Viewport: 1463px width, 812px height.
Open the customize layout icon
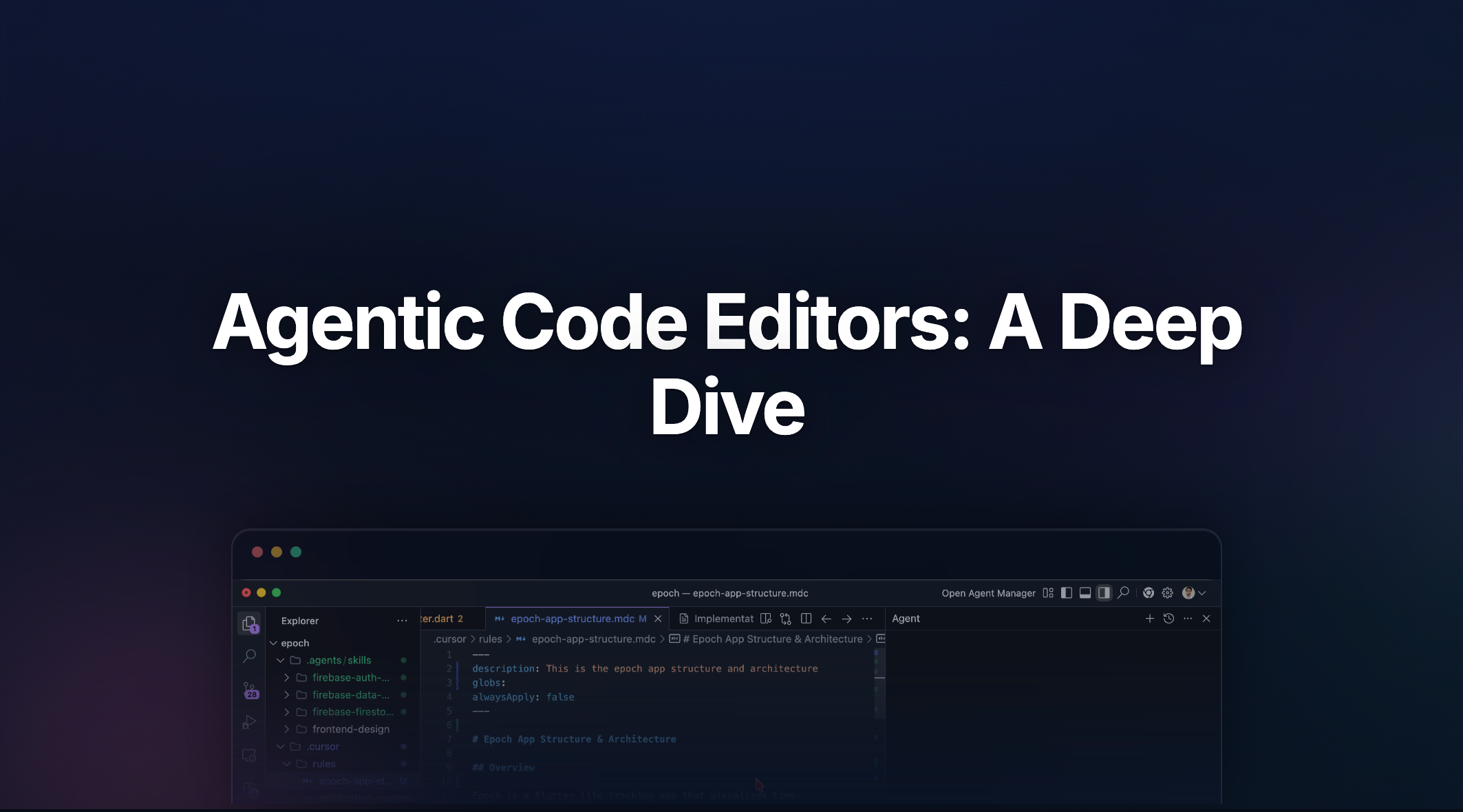coord(1048,592)
